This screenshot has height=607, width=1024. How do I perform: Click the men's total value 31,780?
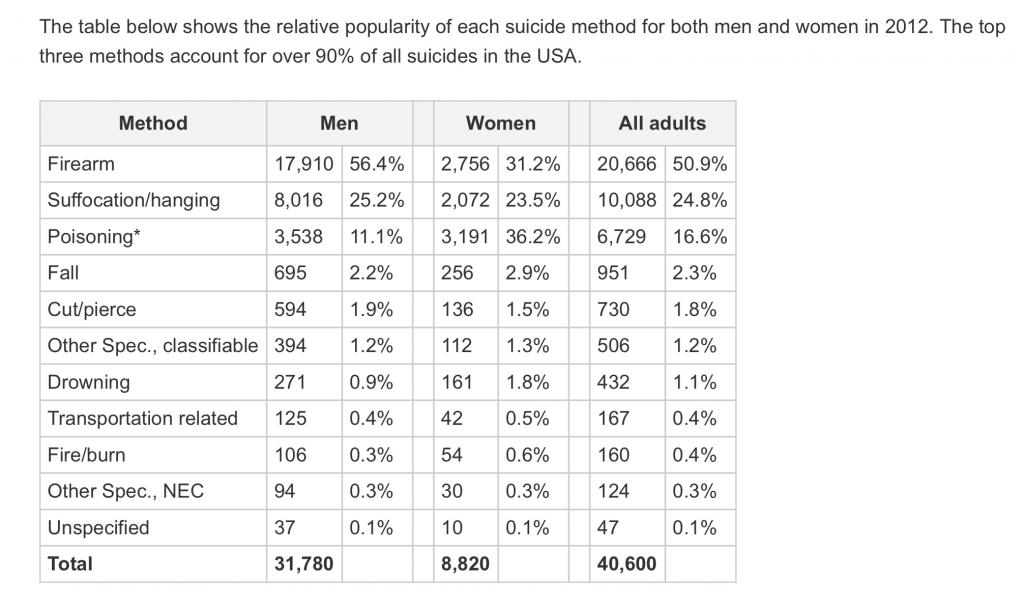pos(303,564)
